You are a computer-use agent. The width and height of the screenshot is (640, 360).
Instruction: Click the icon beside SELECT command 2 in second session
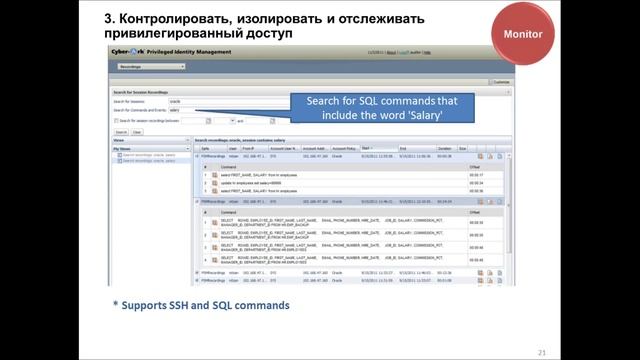coord(215,236)
